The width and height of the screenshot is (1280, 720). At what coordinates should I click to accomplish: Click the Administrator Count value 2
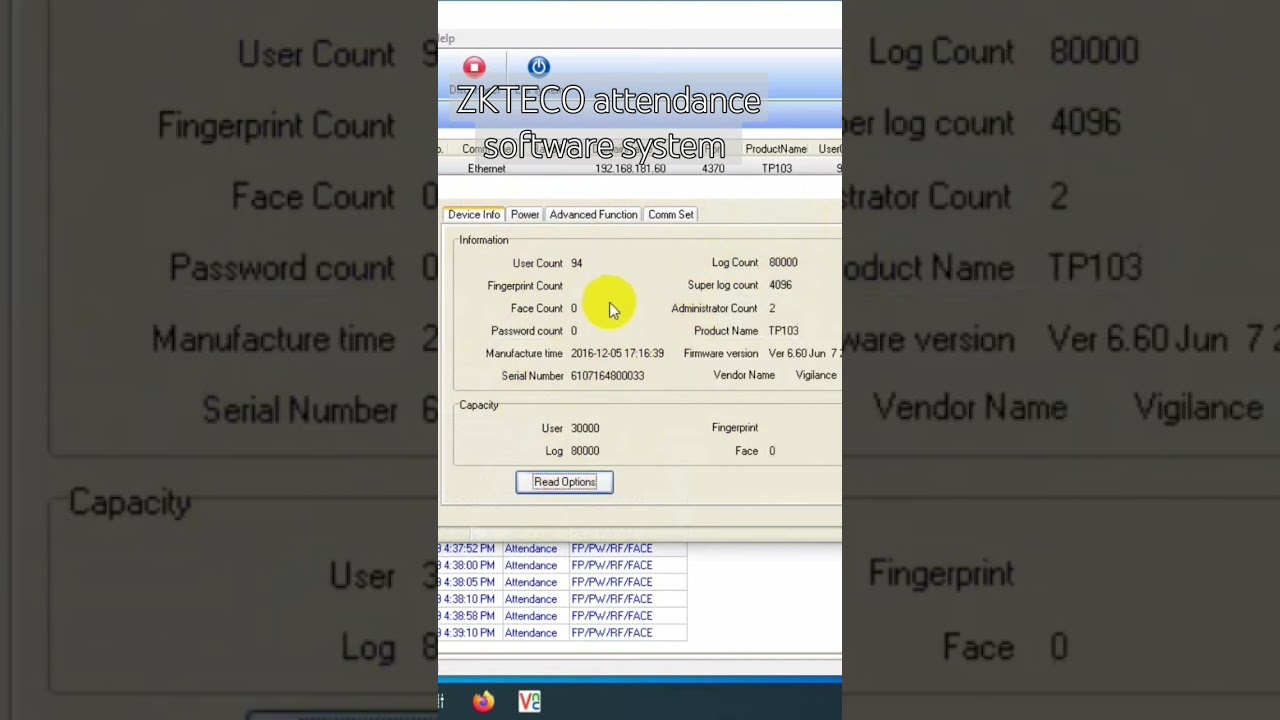(772, 308)
